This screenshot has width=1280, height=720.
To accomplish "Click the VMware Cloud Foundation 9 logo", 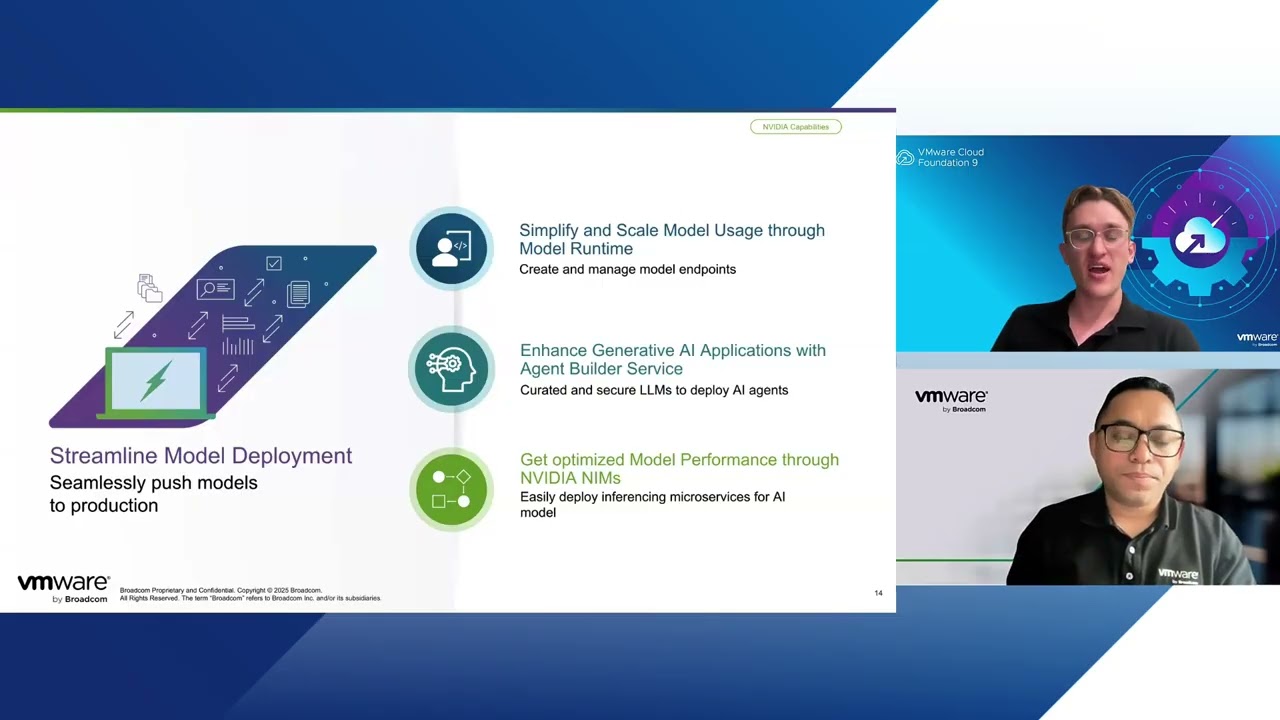I will click(941, 157).
